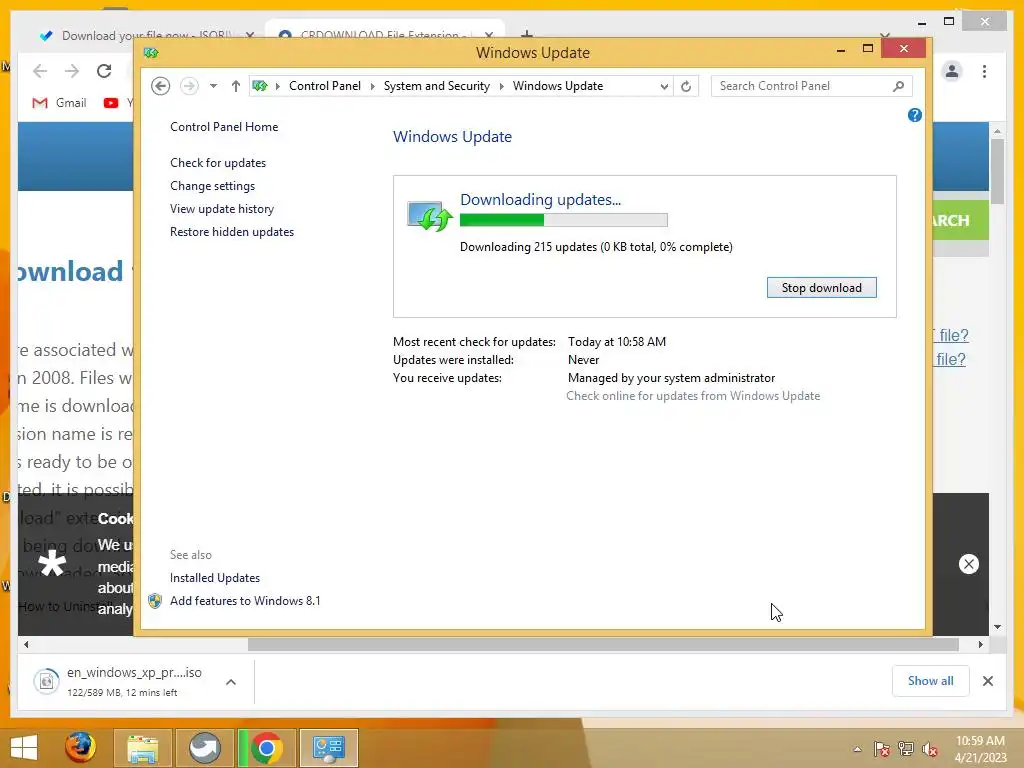The width and height of the screenshot is (1024, 768).
Task: Open a new Chrome tab
Action: [x=527, y=34]
